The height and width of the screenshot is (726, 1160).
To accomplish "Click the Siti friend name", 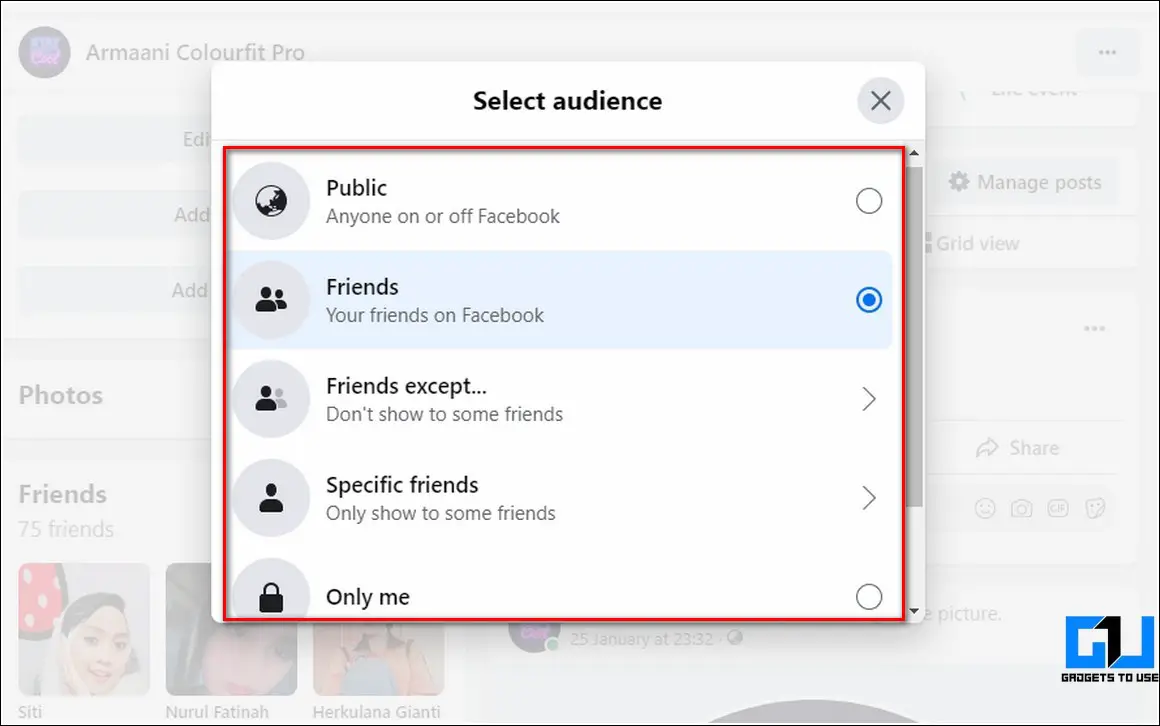I will tap(30, 712).
